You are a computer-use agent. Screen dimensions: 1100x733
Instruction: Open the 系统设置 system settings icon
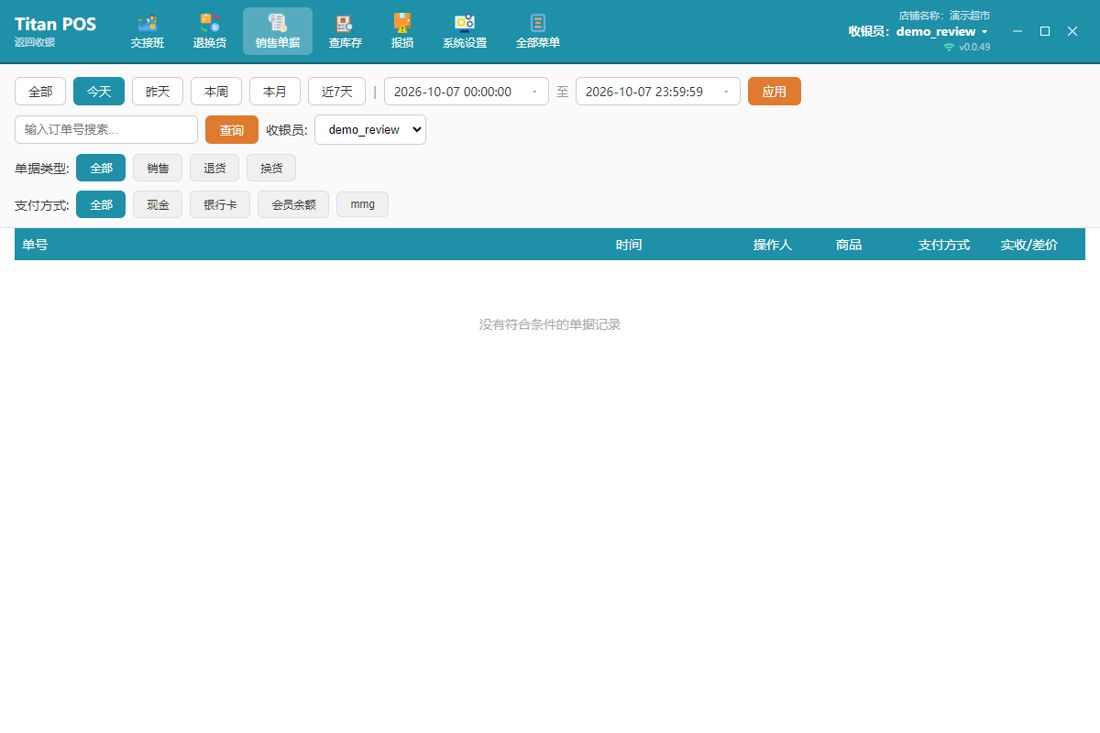pos(464,32)
